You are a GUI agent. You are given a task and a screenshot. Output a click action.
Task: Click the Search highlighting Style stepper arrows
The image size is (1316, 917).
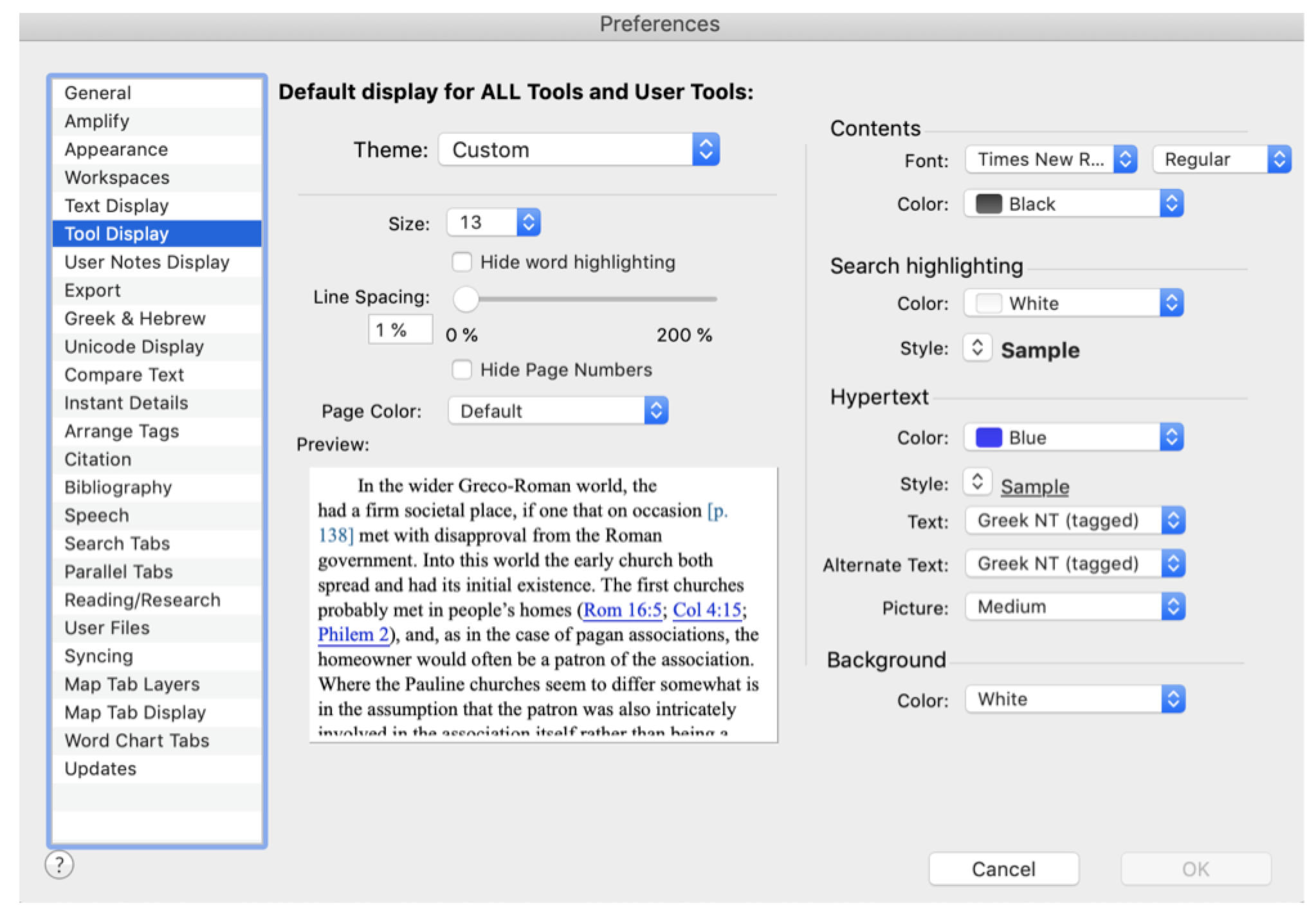point(977,348)
